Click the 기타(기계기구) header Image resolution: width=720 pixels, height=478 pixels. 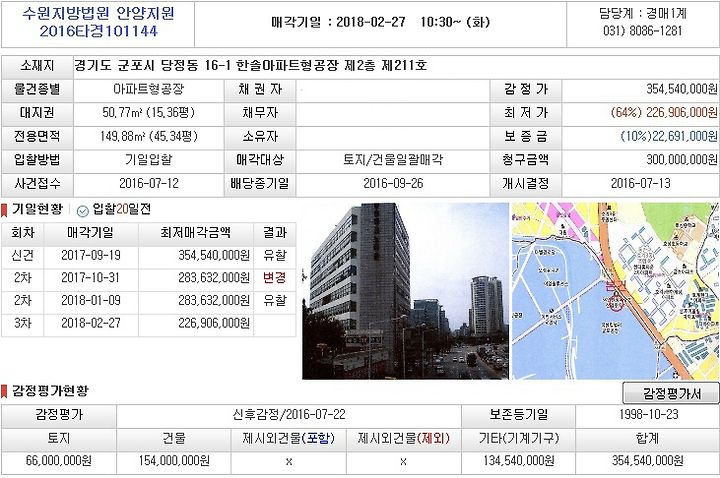(x=519, y=439)
